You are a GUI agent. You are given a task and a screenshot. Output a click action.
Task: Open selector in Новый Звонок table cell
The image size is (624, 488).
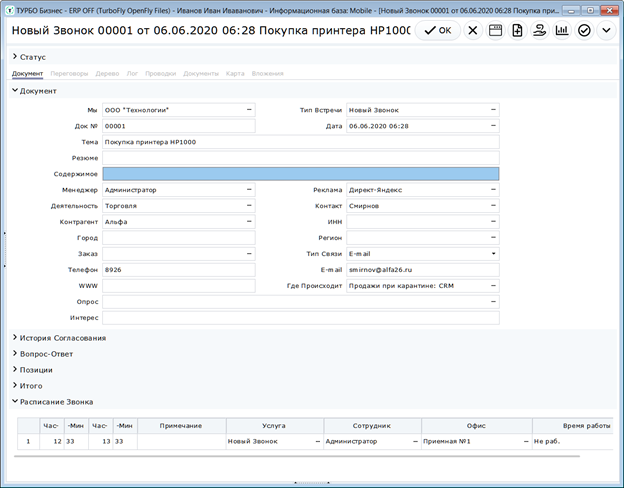pos(318,441)
